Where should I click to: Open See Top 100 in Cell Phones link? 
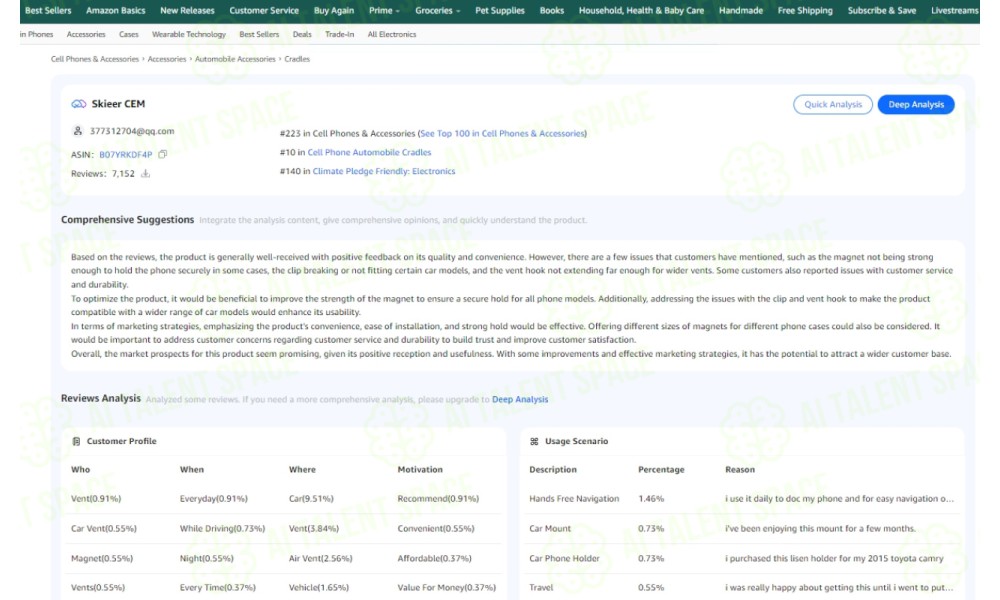(x=502, y=133)
